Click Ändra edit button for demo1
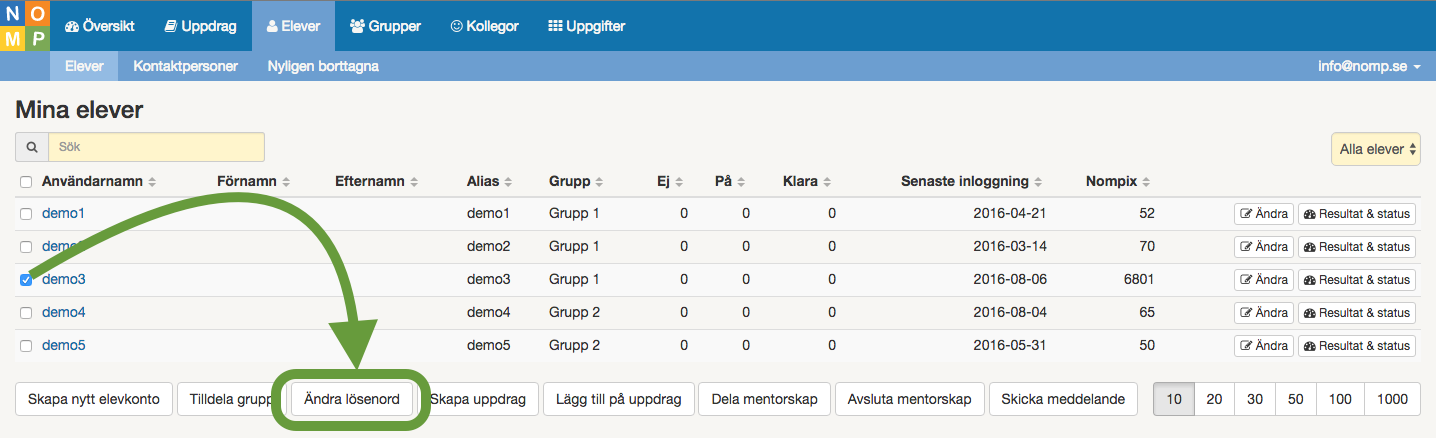The width and height of the screenshot is (1436, 438). tap(1264, 214)
